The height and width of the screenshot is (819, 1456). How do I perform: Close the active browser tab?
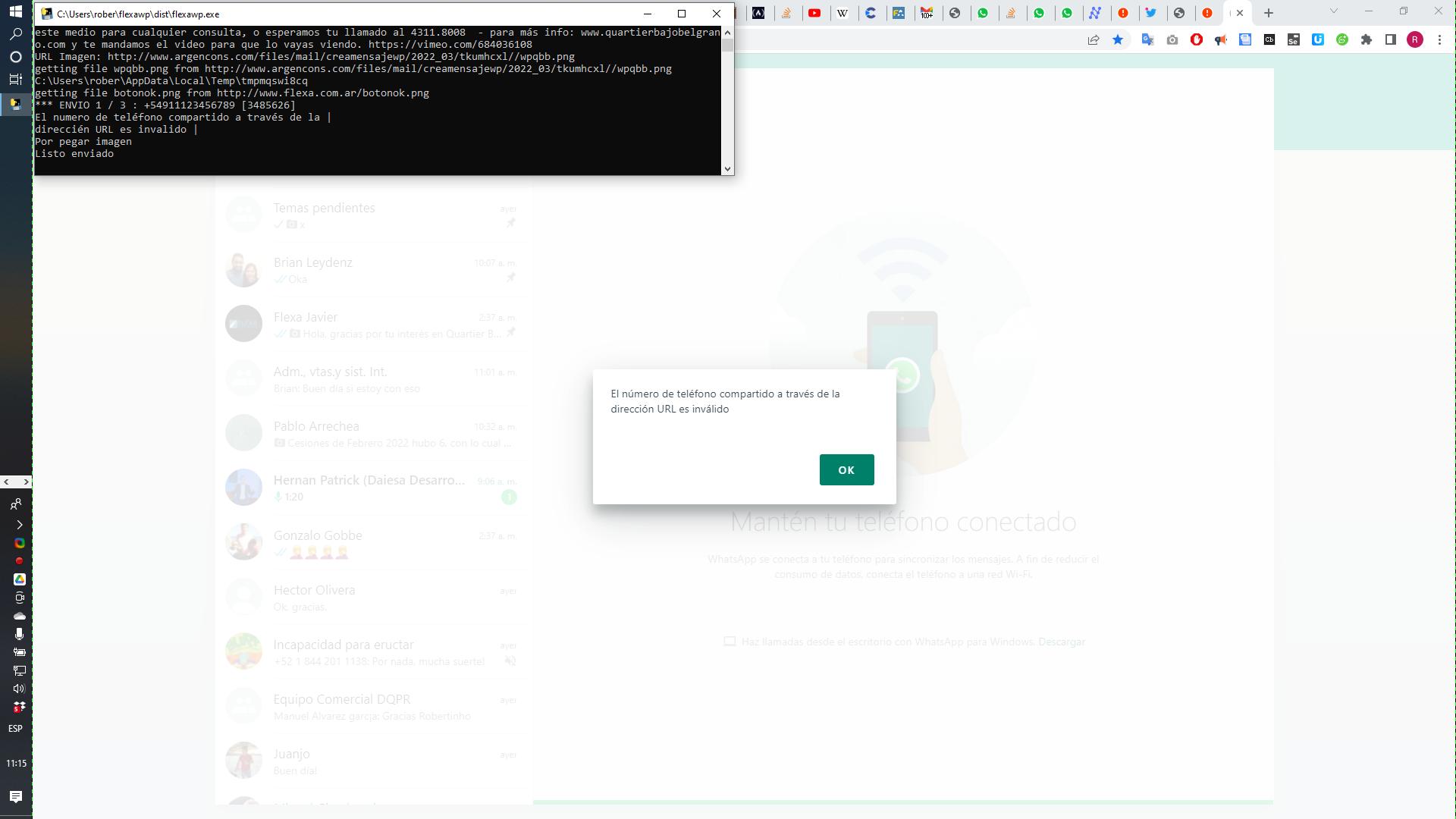pos(1240,13)
